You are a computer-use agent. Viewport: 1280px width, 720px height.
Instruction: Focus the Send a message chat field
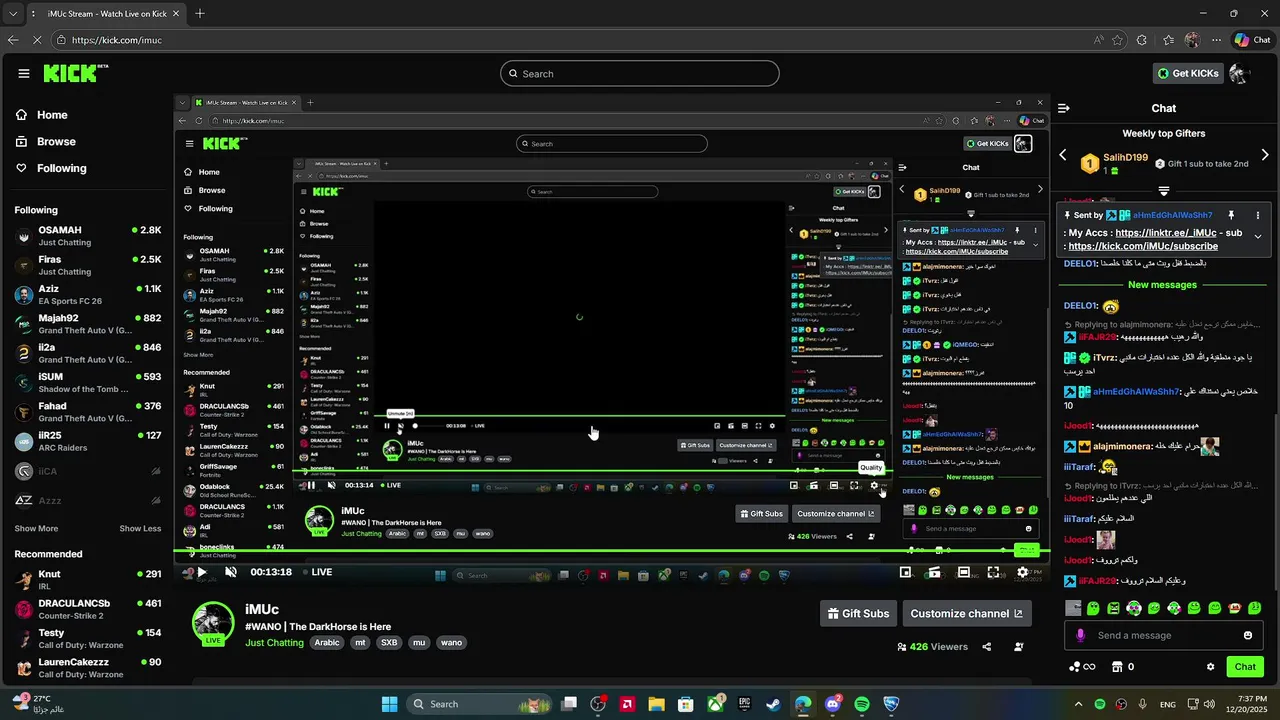click(x=1164, y=635)
